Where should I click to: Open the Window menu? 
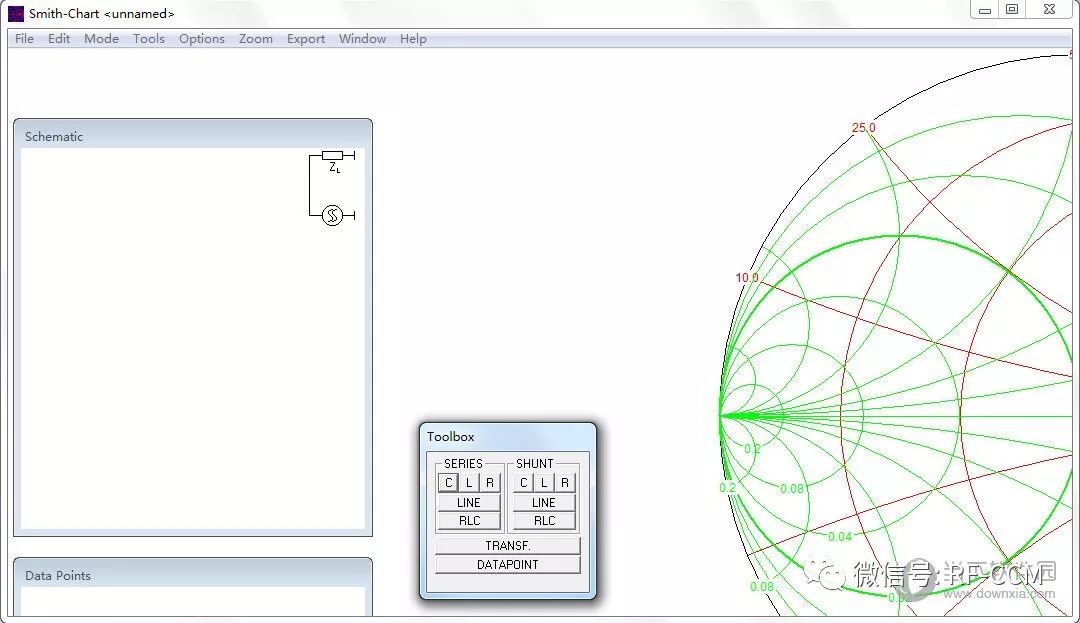pos(362,39)
